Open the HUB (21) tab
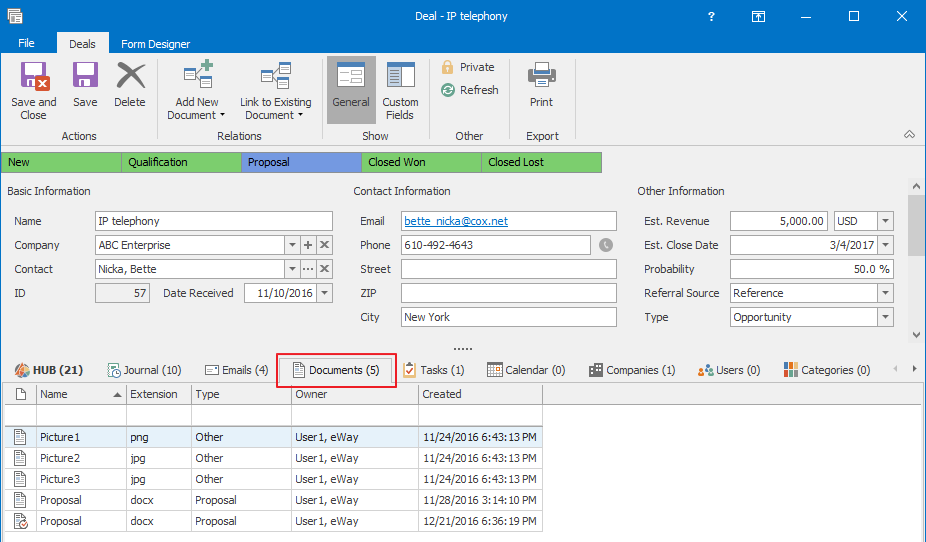The width and height of the screenshot is (926, 542). click(49, 370)
